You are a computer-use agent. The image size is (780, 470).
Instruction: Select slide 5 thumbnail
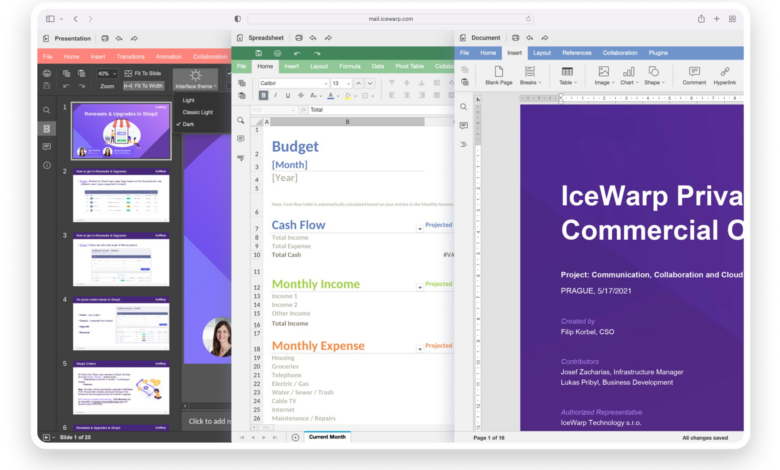click(x=121, y=387)
